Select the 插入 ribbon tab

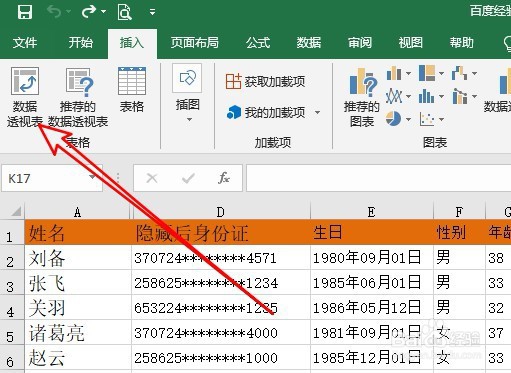(132, 43)
